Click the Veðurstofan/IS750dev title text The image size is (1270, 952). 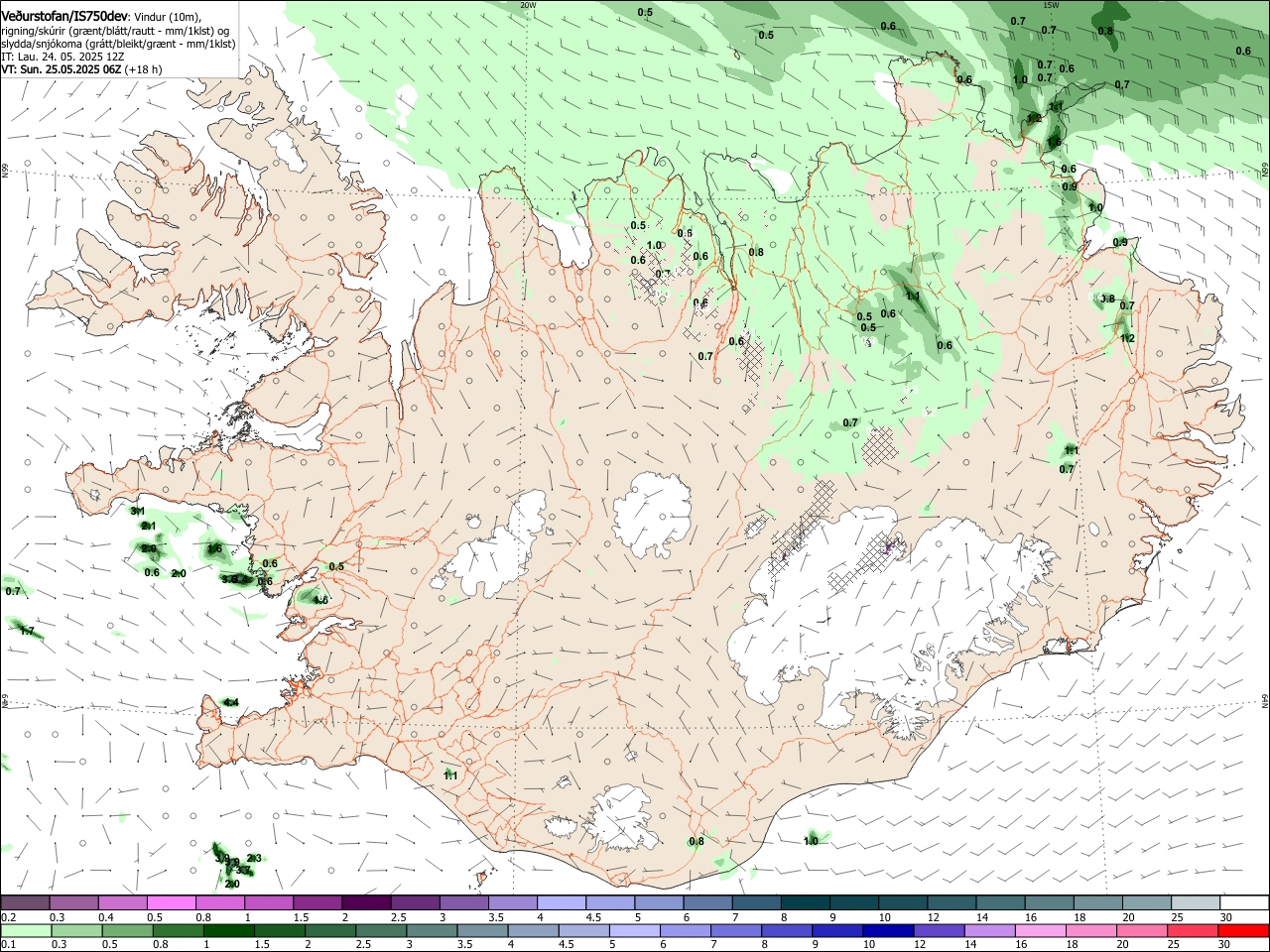point(64,17)
